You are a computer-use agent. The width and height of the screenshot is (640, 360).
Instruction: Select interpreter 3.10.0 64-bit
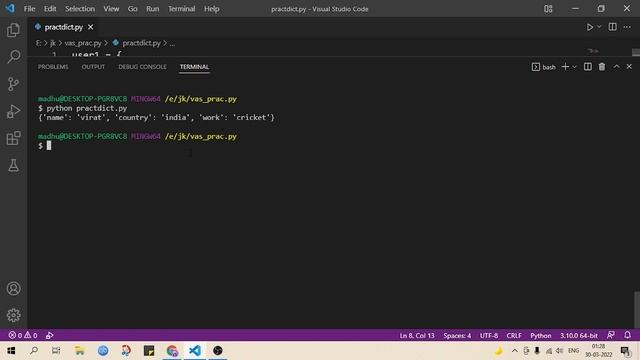click(x=579, y=336)
